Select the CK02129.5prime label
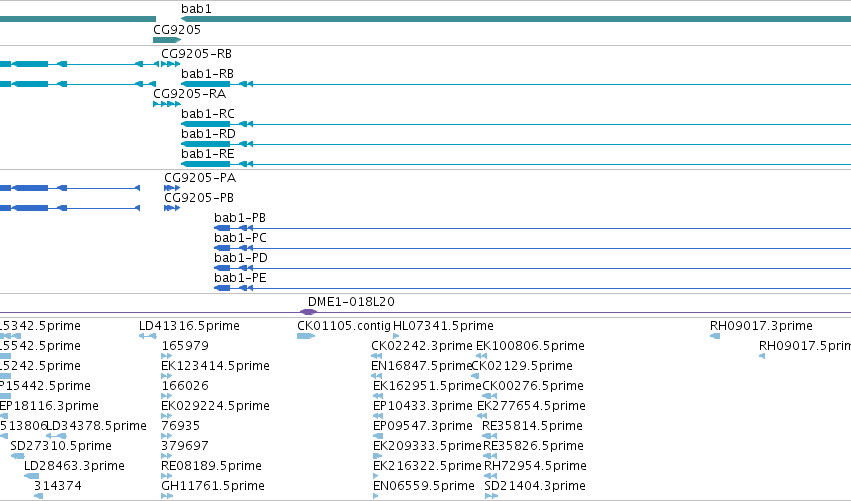The height and width of the screenshot is (501, 851). click(x=522, y=366)
